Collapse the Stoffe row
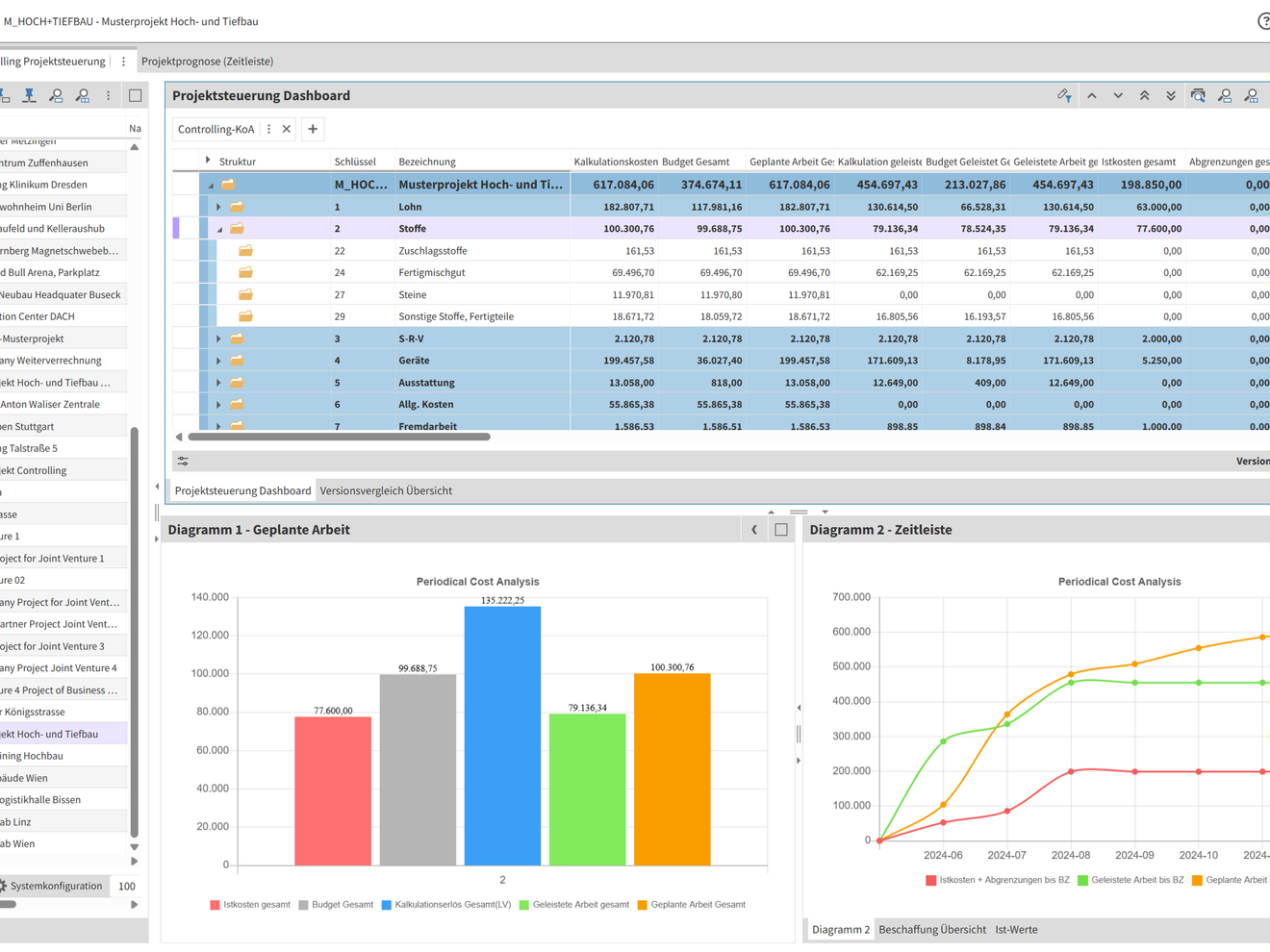 click(218, 229)
